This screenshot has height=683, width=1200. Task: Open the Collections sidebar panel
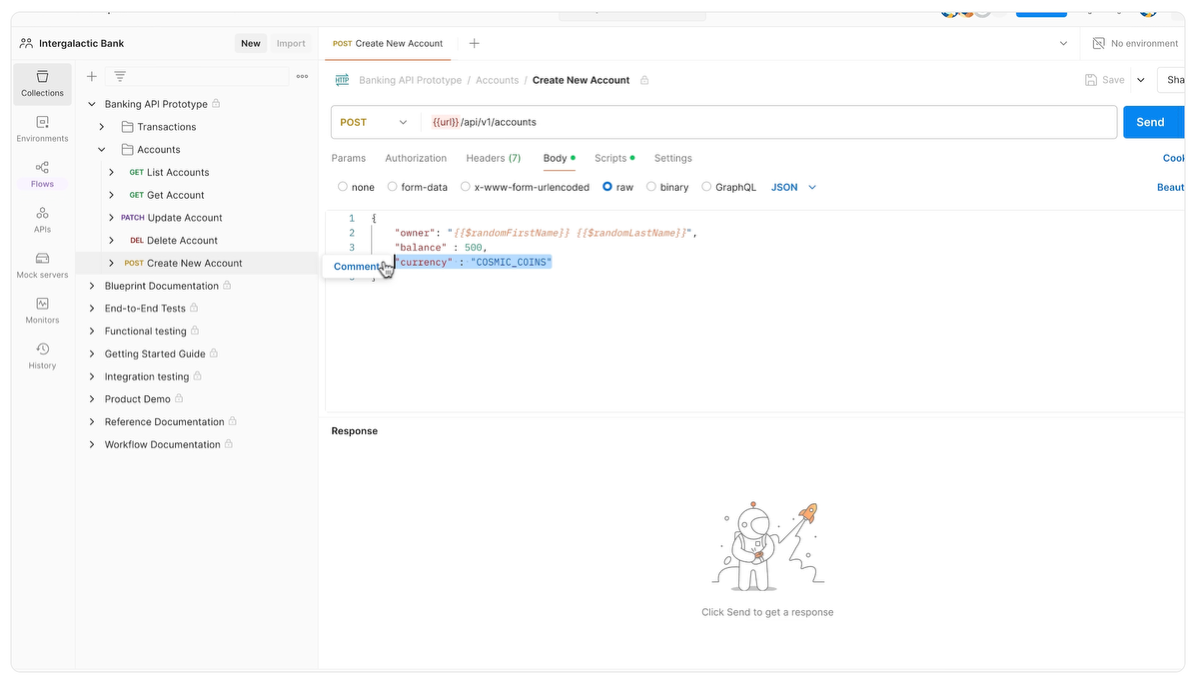tap(42, 84)
